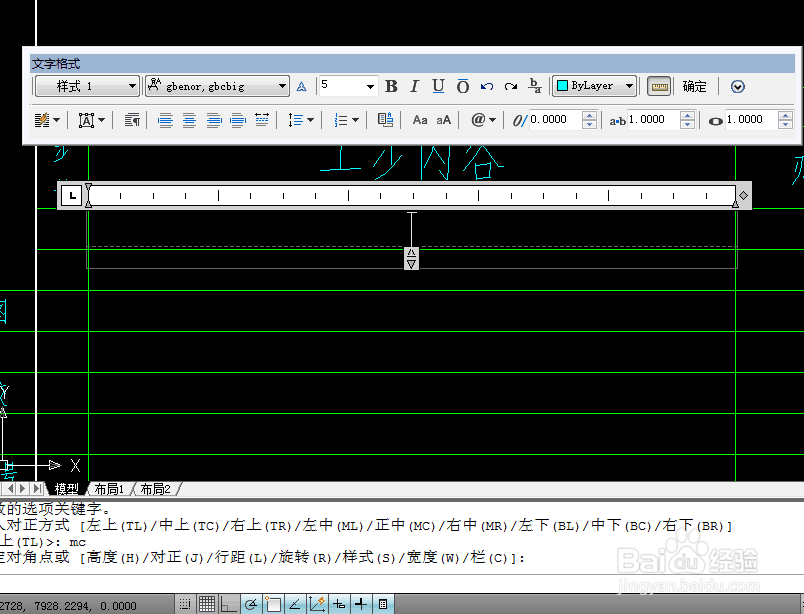Toggle snap mode in status bar
Screen dimensions: 804x614
click(x=186, y=604)
